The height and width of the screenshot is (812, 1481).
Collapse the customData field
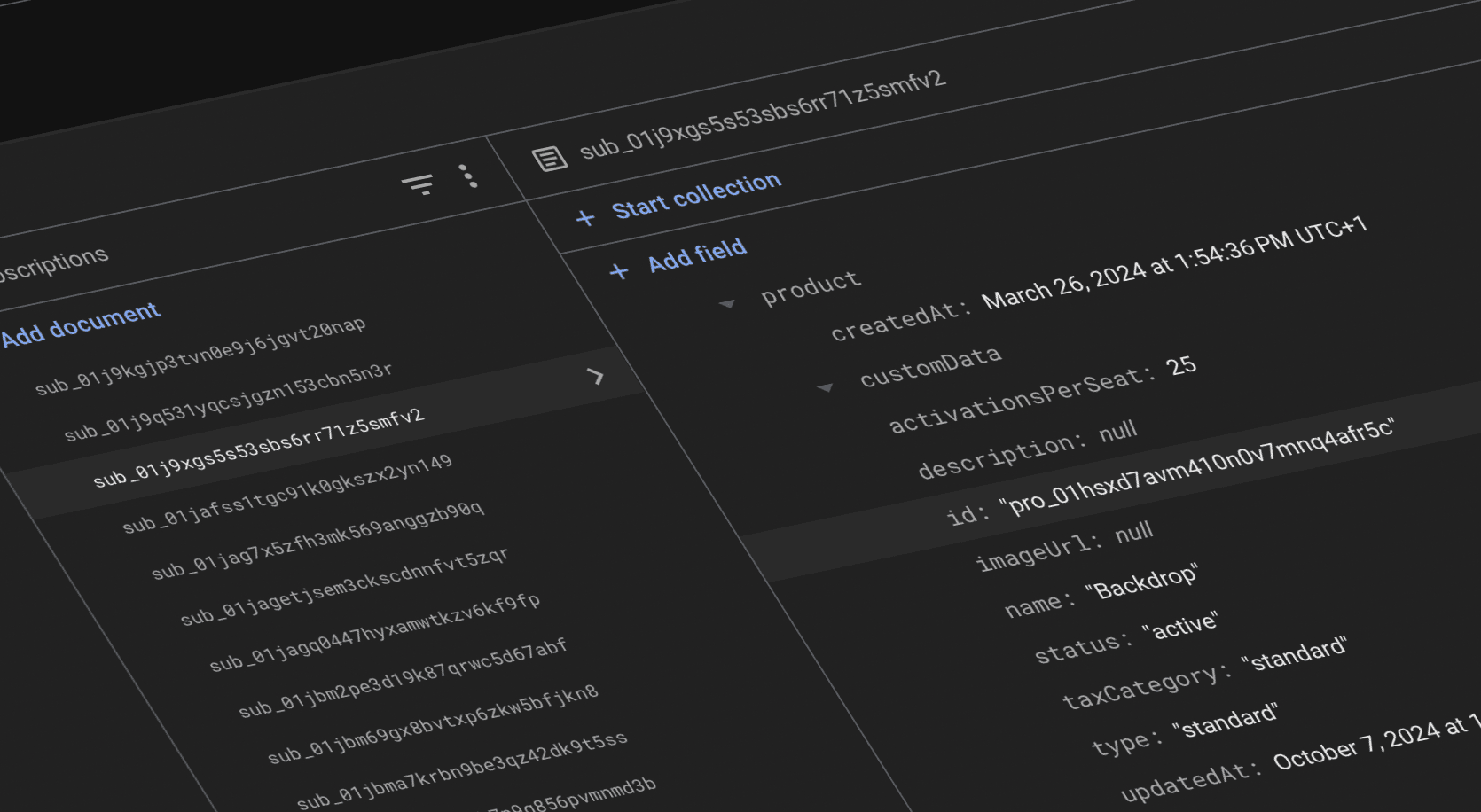tap(827, 387)
